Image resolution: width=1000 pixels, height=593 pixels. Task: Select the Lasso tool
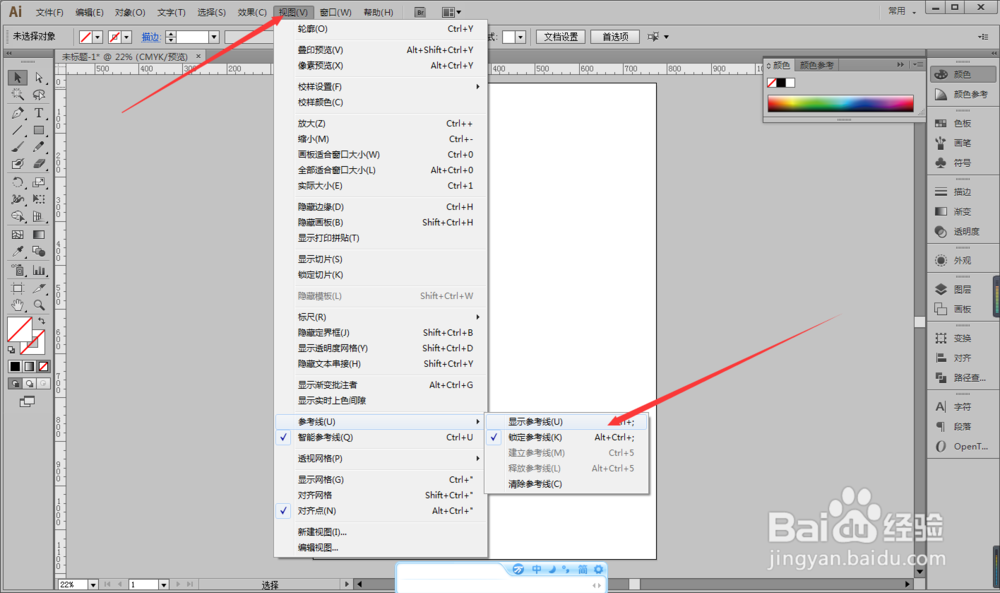coord(39,94)
